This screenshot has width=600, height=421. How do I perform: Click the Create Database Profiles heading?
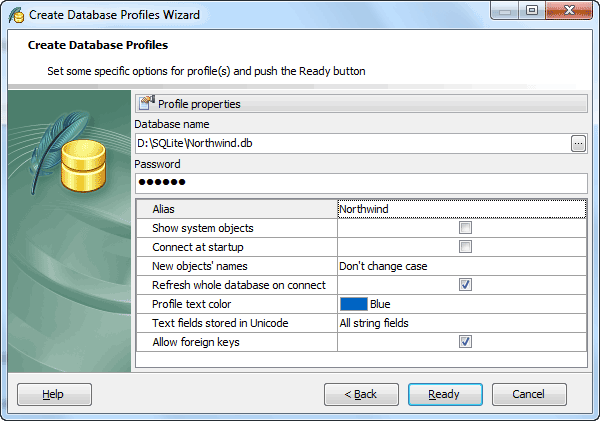click(x=98, y=45)
